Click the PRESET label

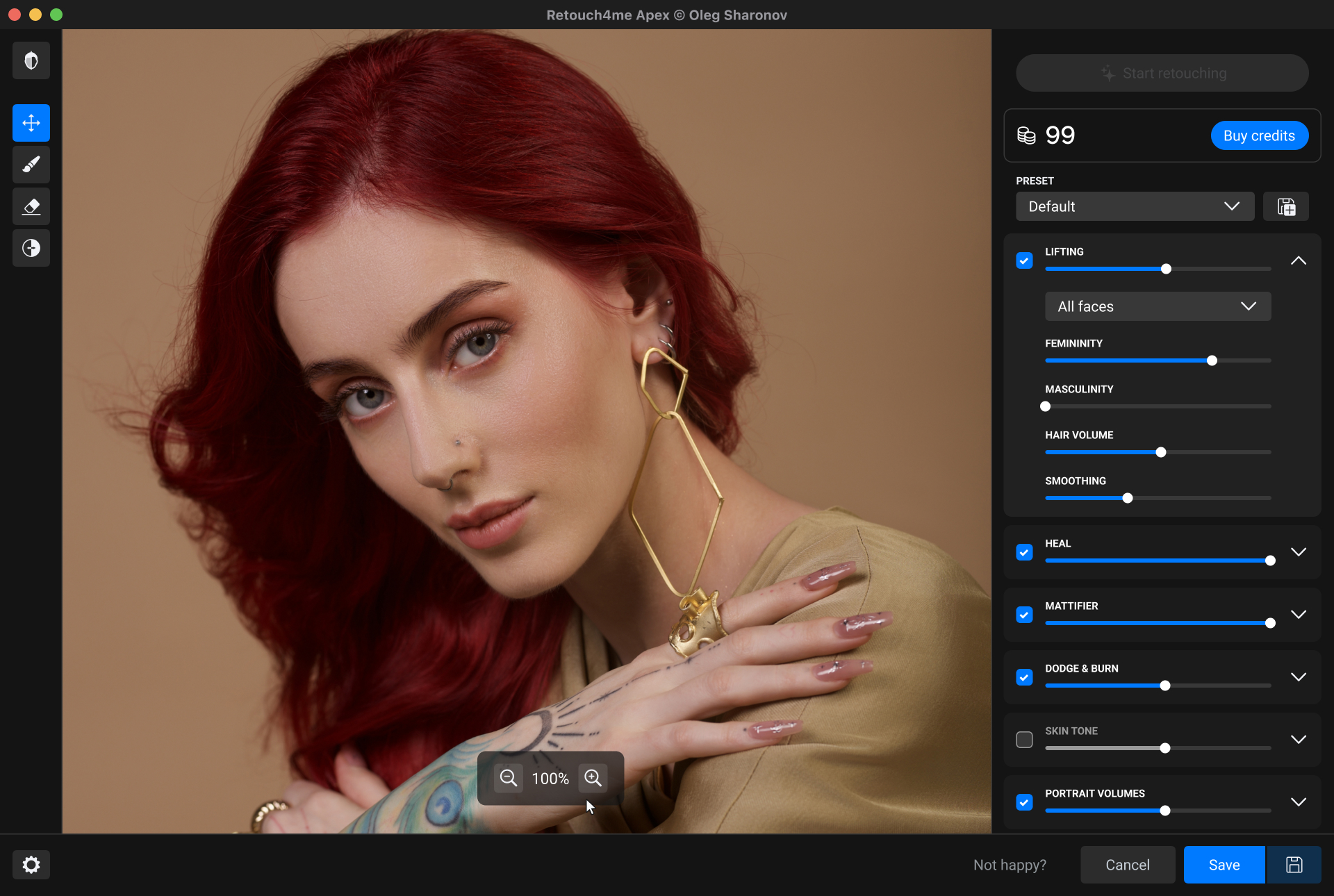(x=1035, y=181)
